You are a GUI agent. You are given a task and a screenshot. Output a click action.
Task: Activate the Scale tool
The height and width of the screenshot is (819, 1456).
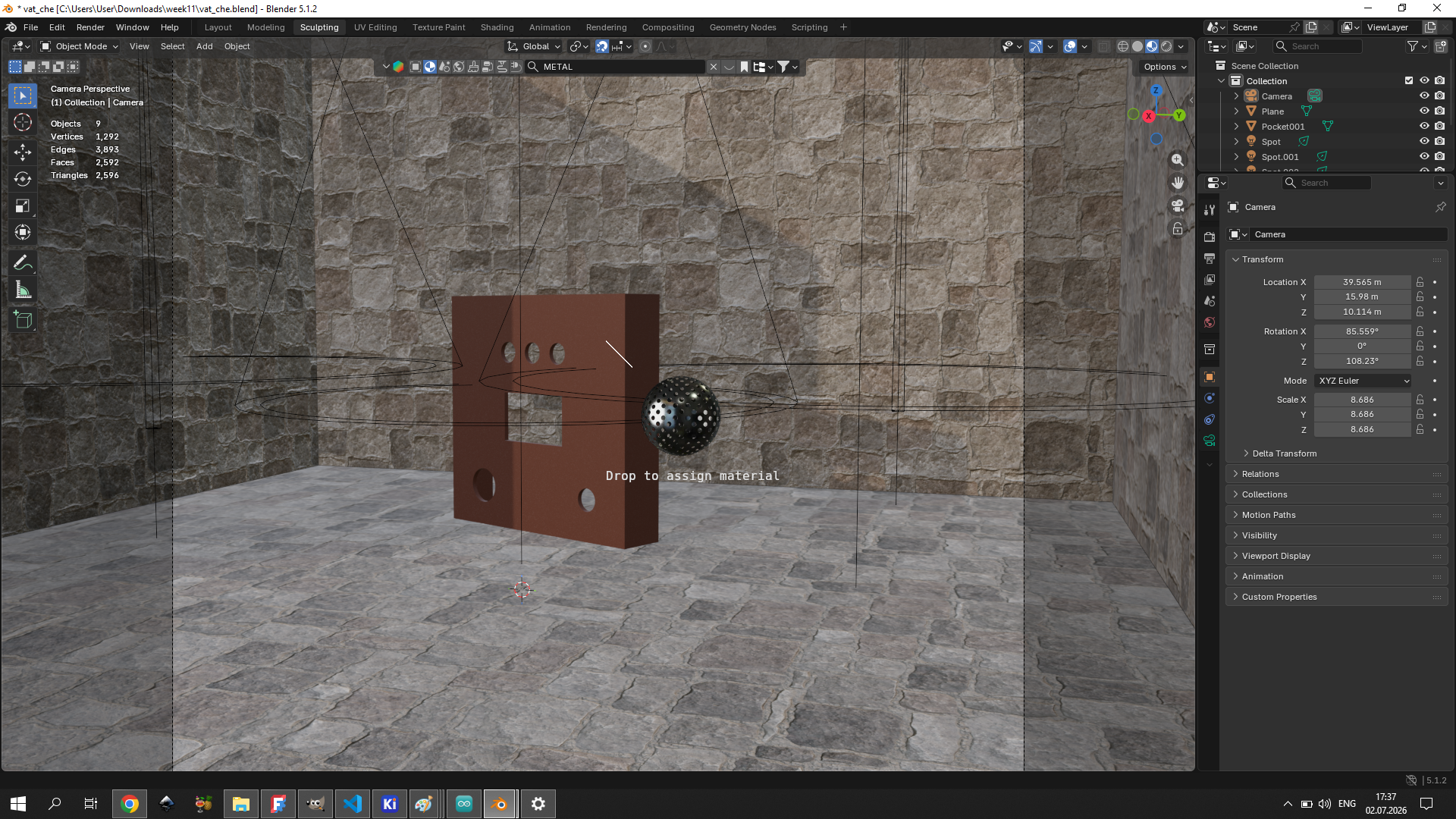click(x=23, y=206)
